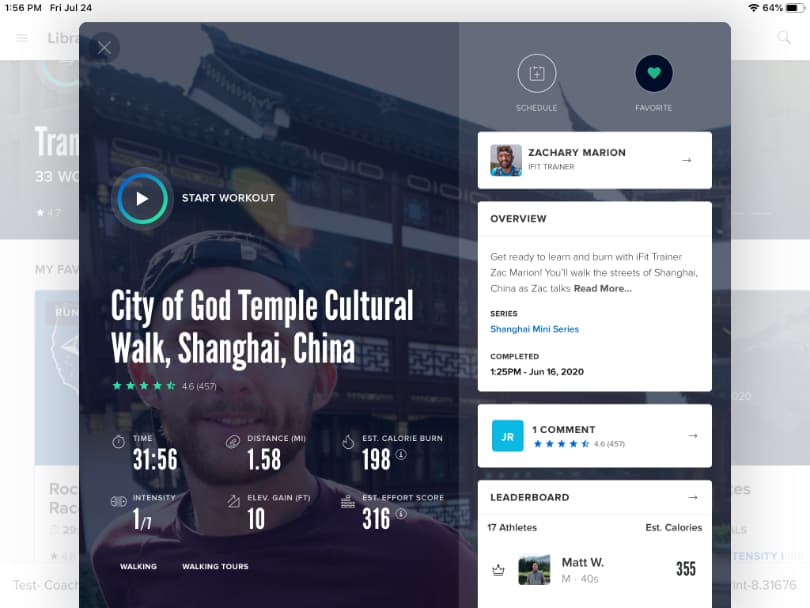The height and width of the screenshot is (608, 810).
Task: Tap the Schedule calendar icon
Action: (x=537, y=74)
